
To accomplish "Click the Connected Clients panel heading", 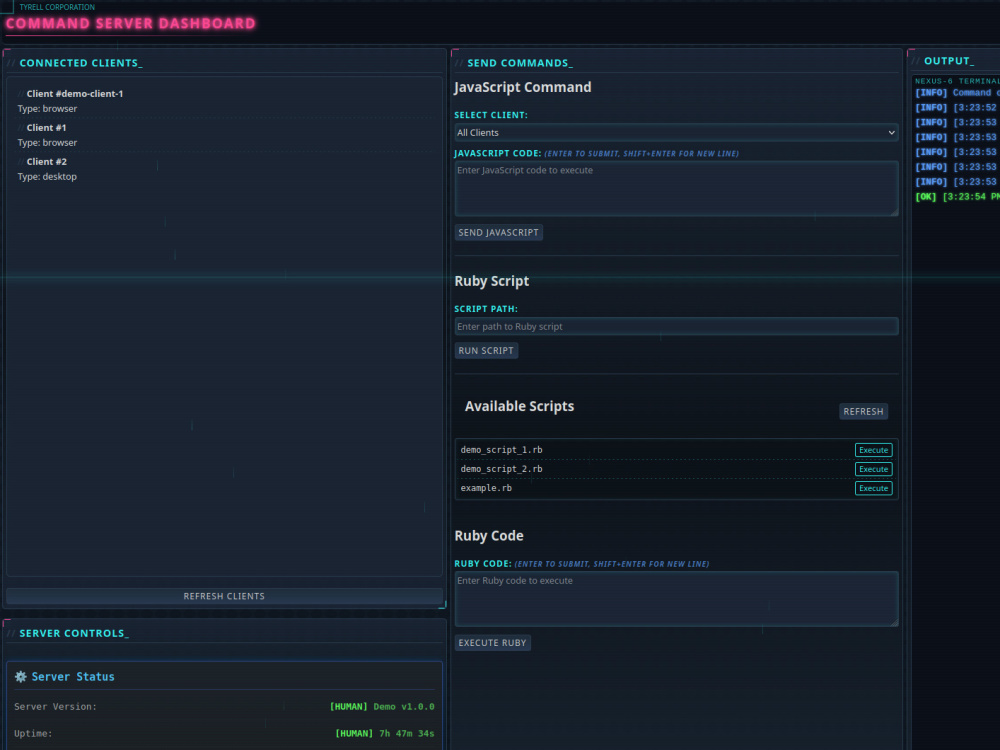I will tap(81, 63).
